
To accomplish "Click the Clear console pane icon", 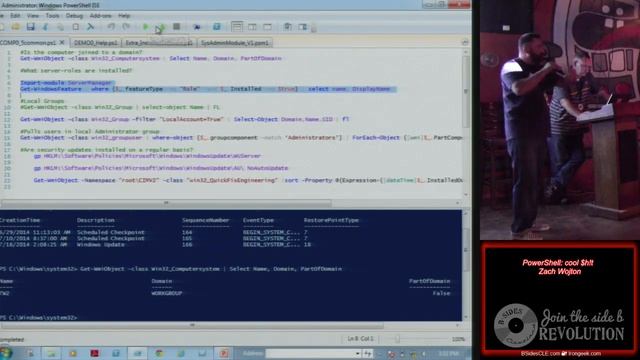I will (x=91, y=27).
